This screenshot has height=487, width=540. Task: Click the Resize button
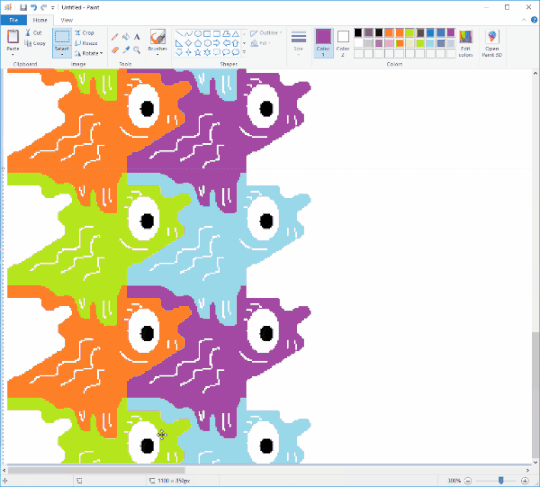[86, 43]
